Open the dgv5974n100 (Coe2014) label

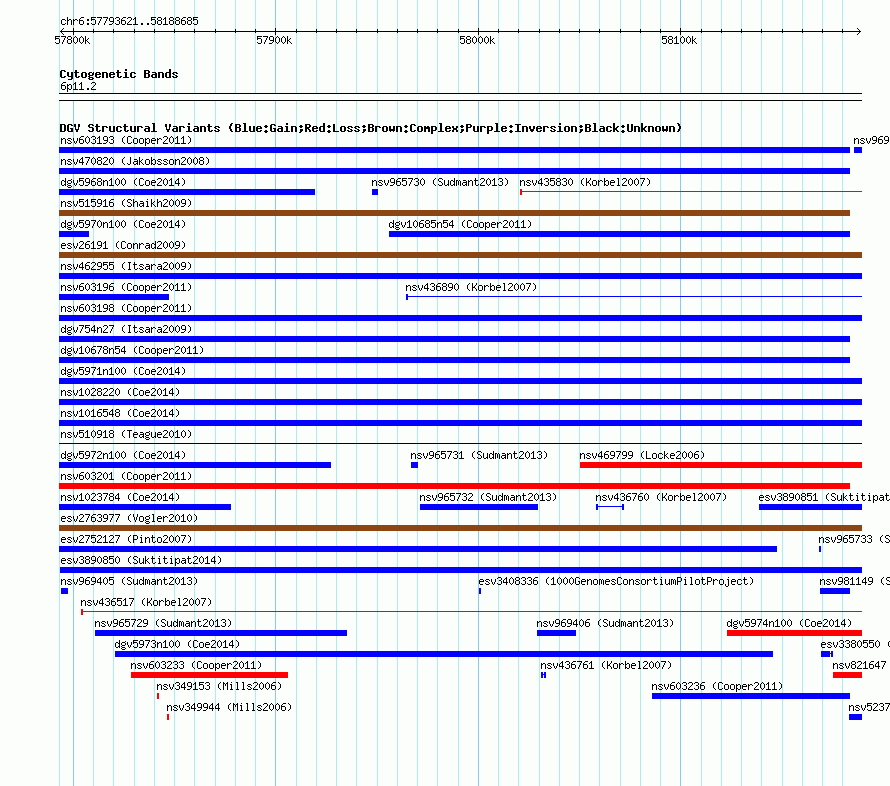click(790, 623)
